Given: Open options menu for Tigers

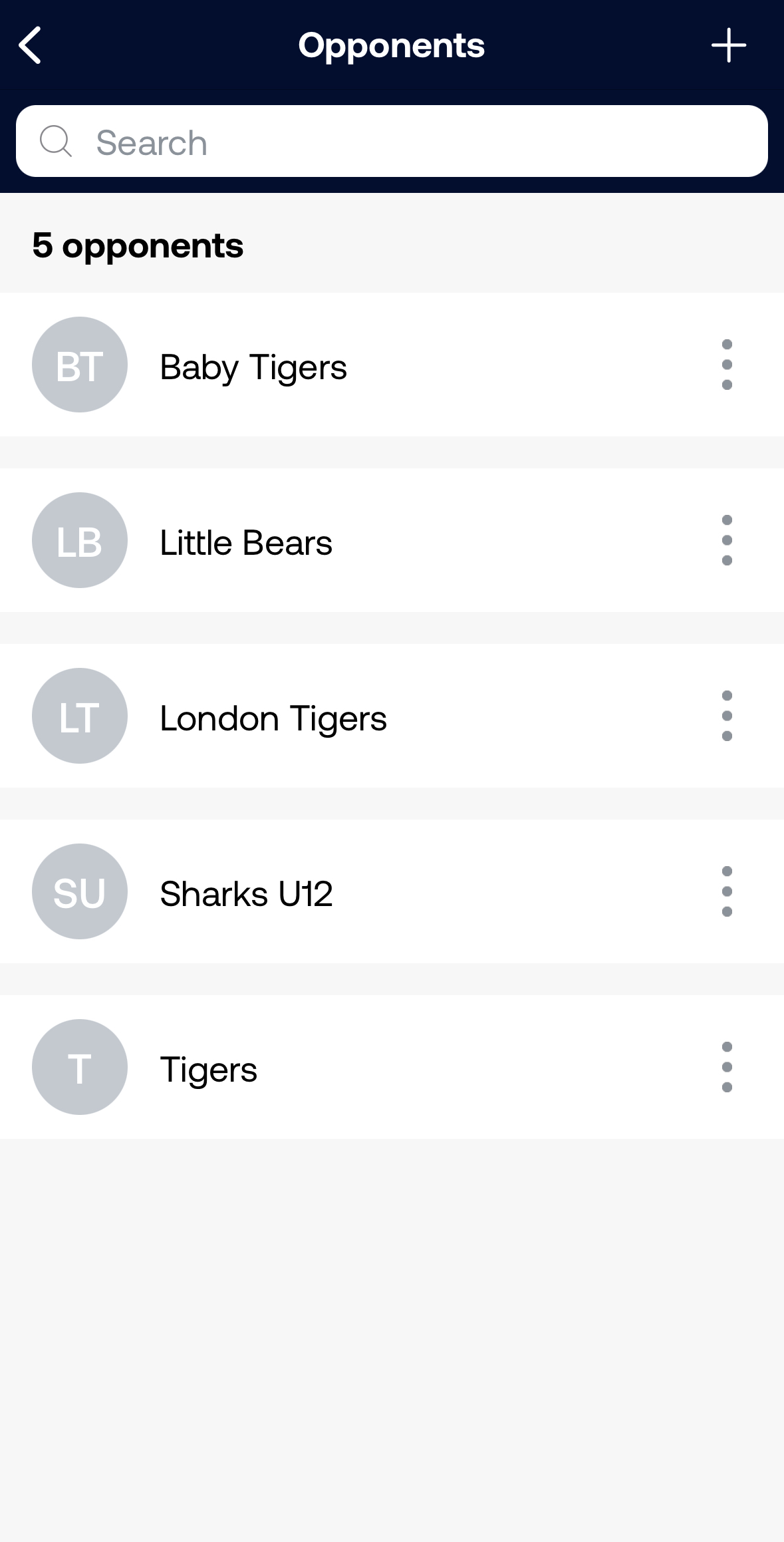Looking at the screenshot, I should point(727,1067).
